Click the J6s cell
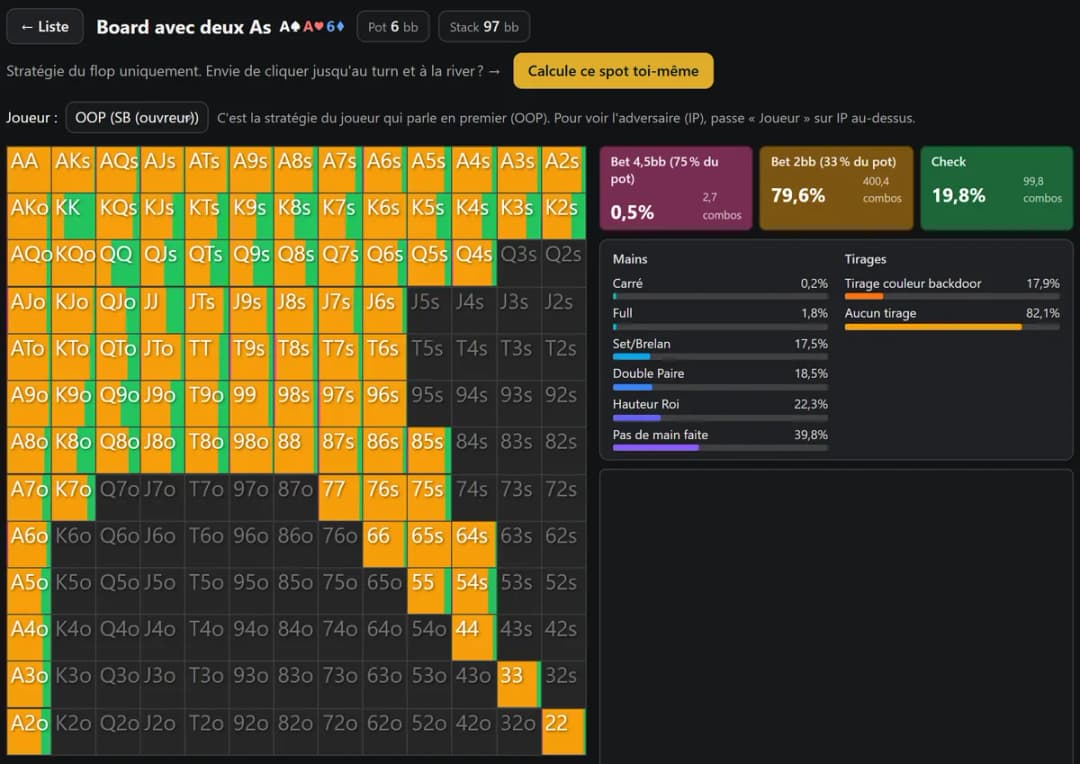Viewport: 1080px width, 764px height. click(384, 310)
